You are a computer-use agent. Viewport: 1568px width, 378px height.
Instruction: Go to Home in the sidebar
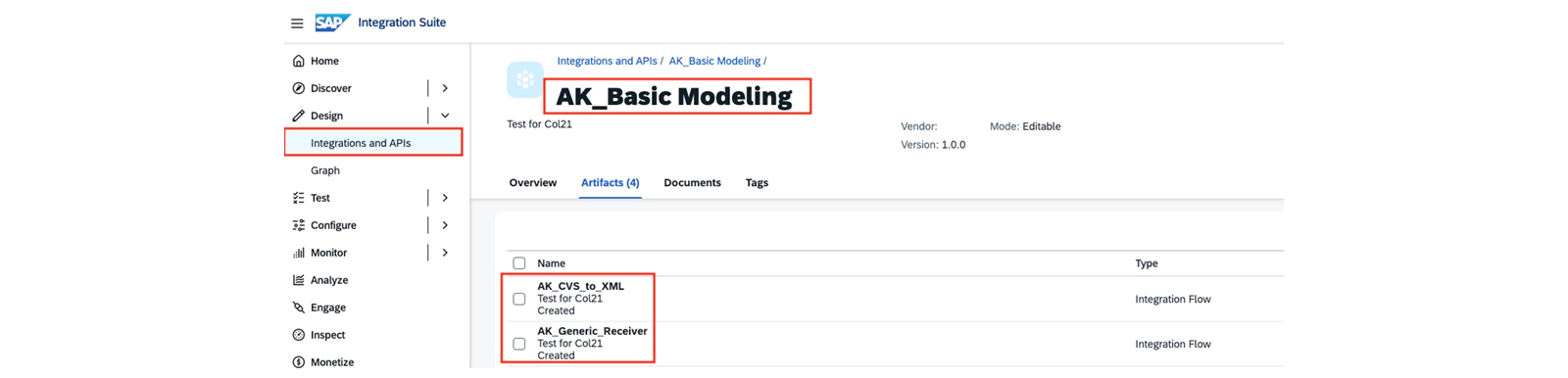(x=324, y=61)
